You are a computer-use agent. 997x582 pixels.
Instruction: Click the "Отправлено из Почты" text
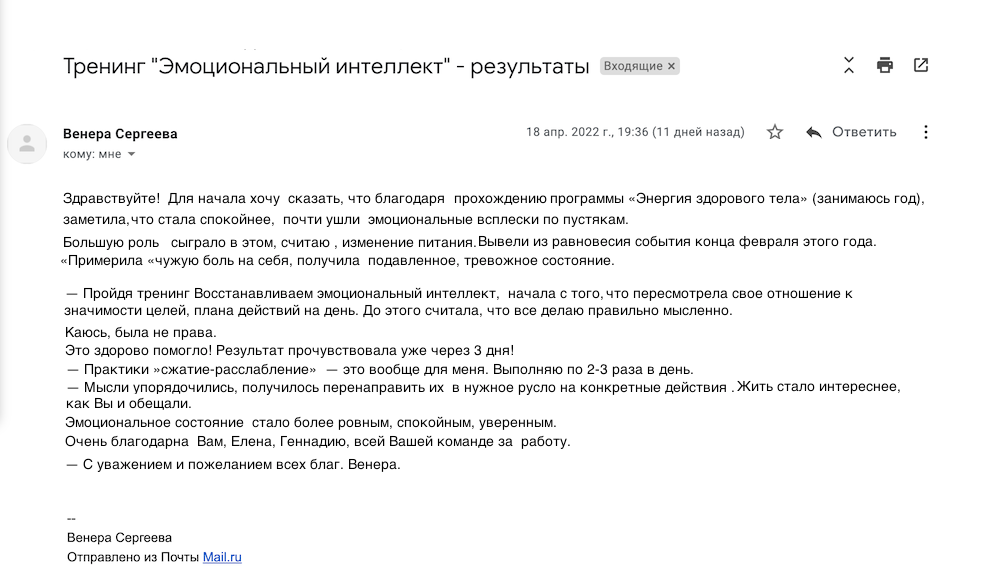pyautogui.click(x=133, y=557)
